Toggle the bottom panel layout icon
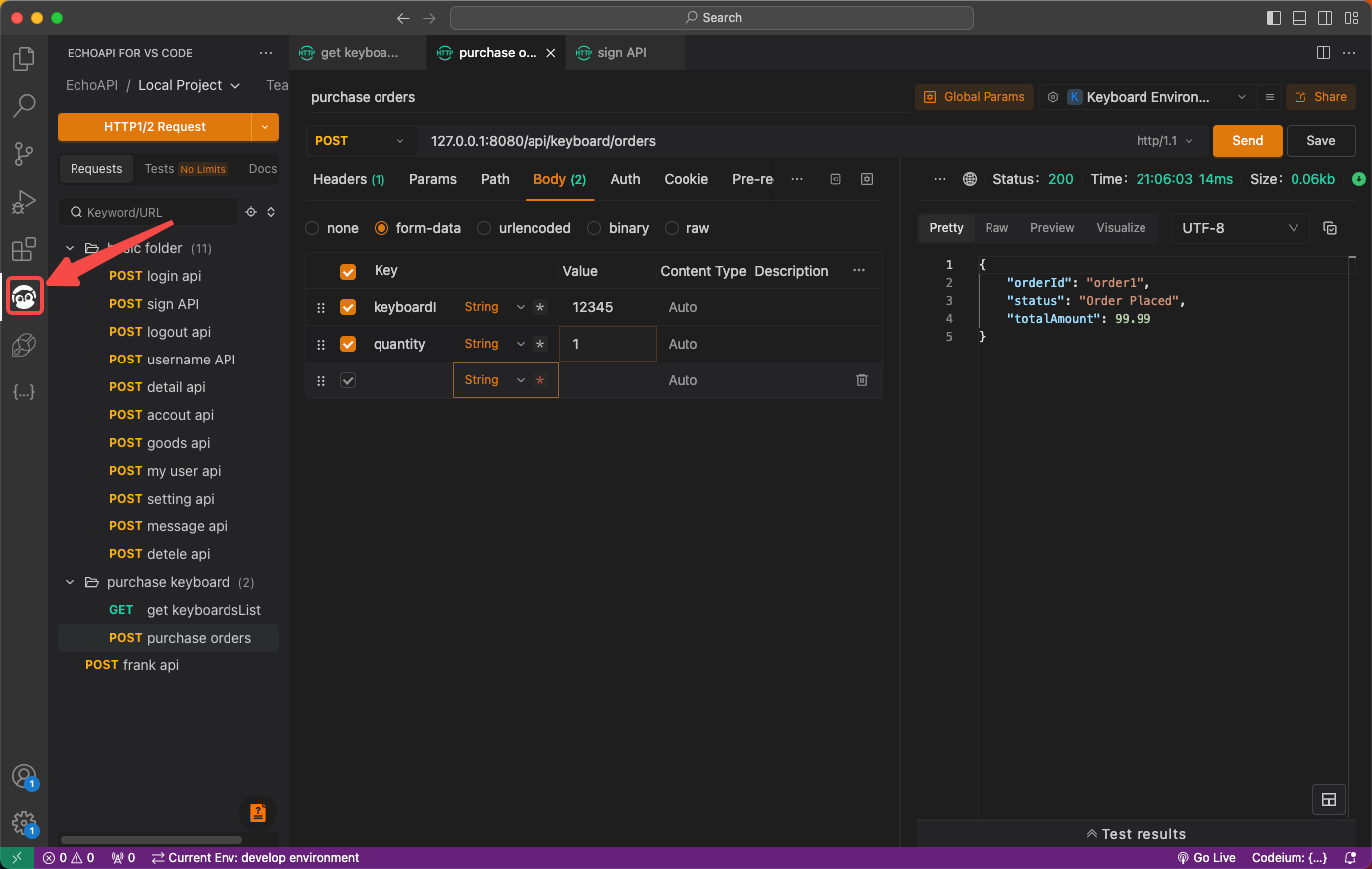This screenshot has height=869, width=1372. coord(1299,18)
